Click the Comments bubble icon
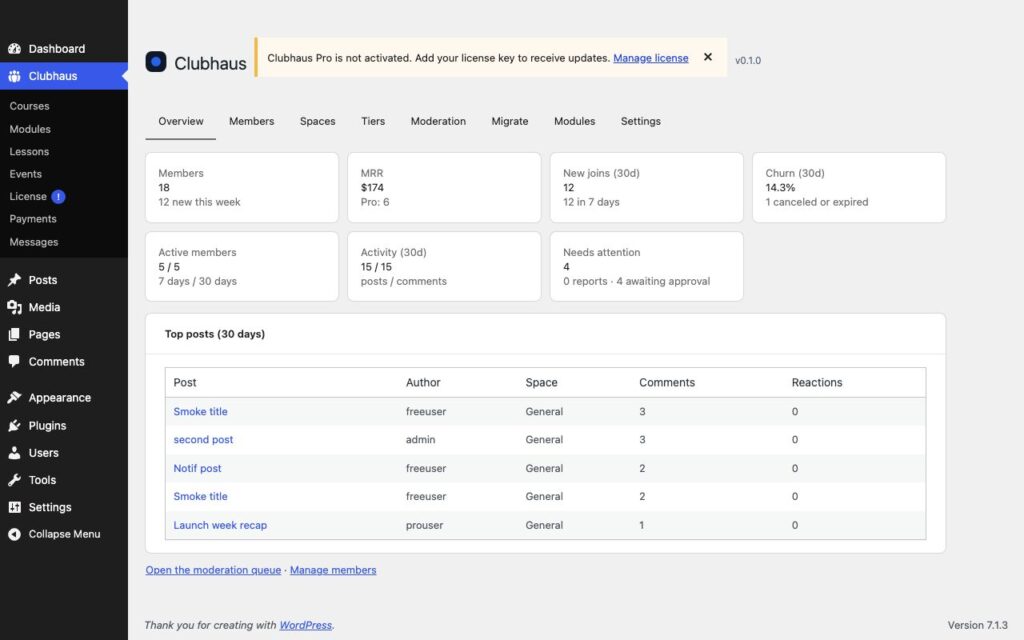Image resolution: width=1024 pixels, height=640 pixels. [x=14, y=362]
